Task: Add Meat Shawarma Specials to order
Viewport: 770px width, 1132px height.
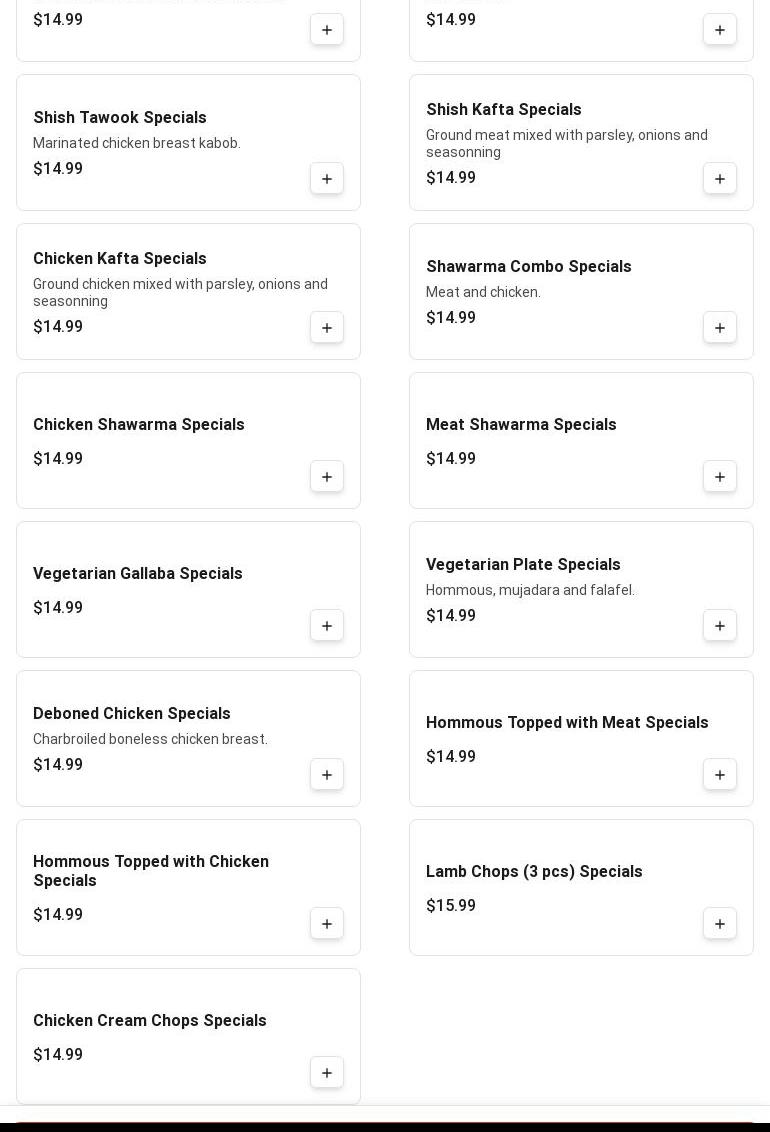Action: click(720, 477)
